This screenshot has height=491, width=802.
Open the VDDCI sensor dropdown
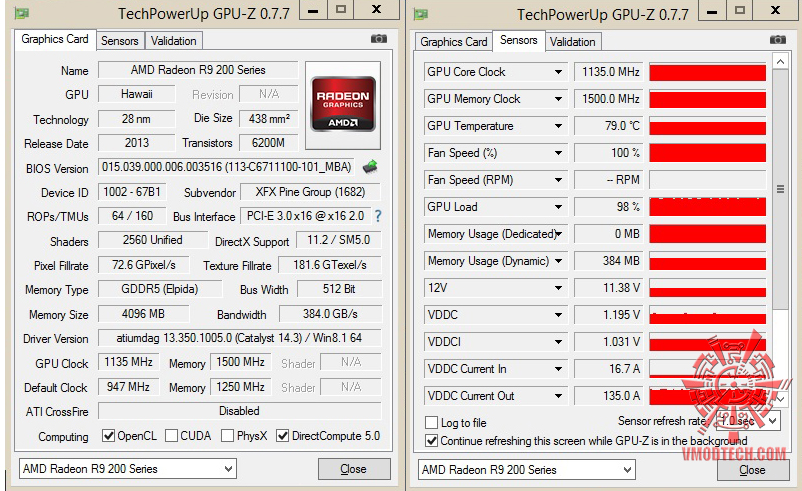pos(559,342)
